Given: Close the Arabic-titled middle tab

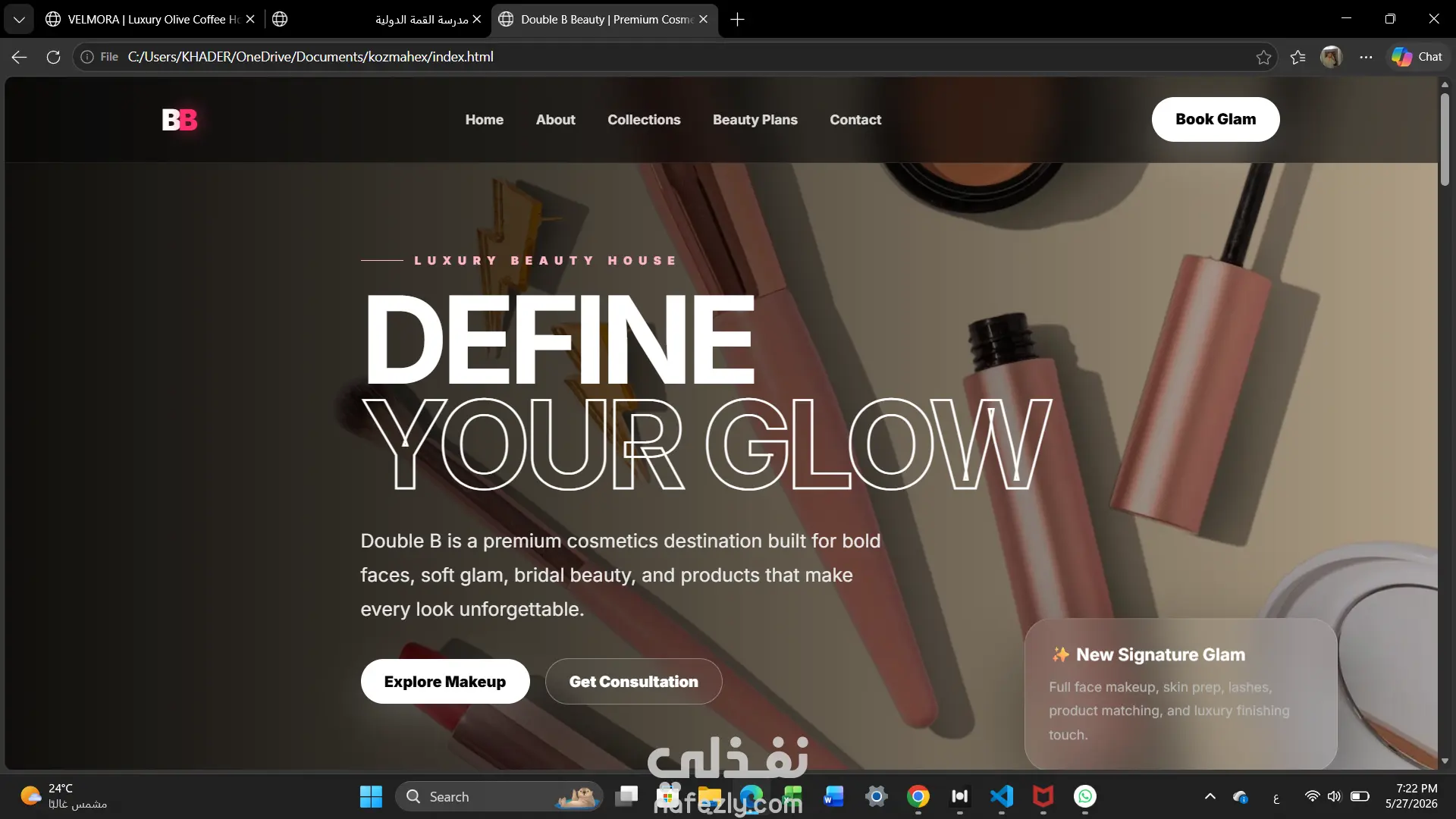Looking at the screenshot, I should click(476, 20).
